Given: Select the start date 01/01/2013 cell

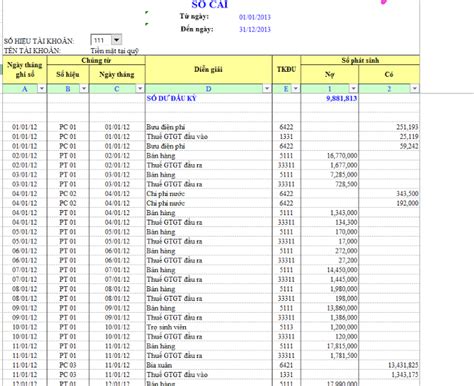Looking at the screenshot, I should pyautogui.click(x=255, y=17).
